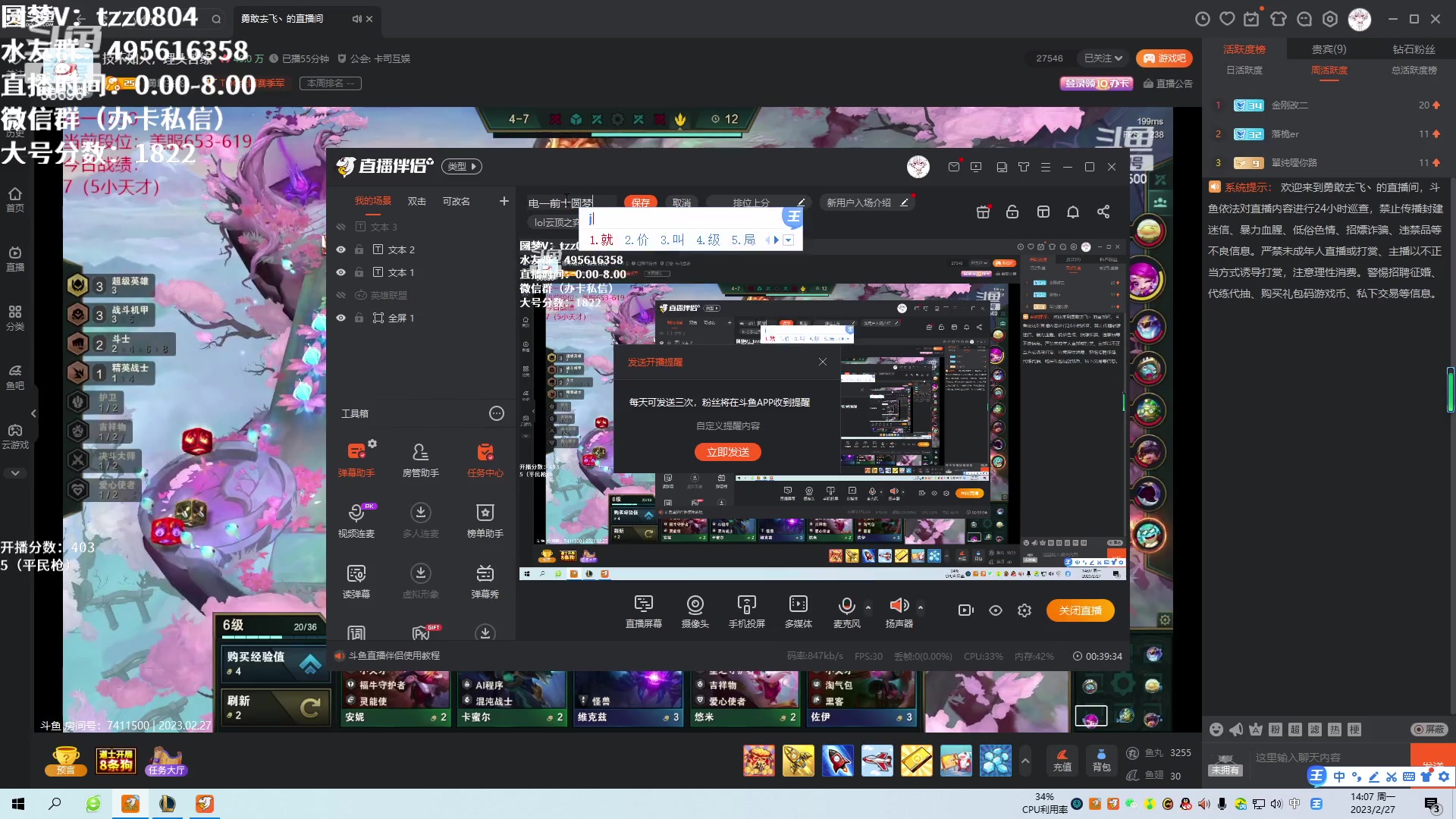1456x819 pixels.
Task: Click the unlock padlock icon in top toolbar
Action: point(1012,212)
